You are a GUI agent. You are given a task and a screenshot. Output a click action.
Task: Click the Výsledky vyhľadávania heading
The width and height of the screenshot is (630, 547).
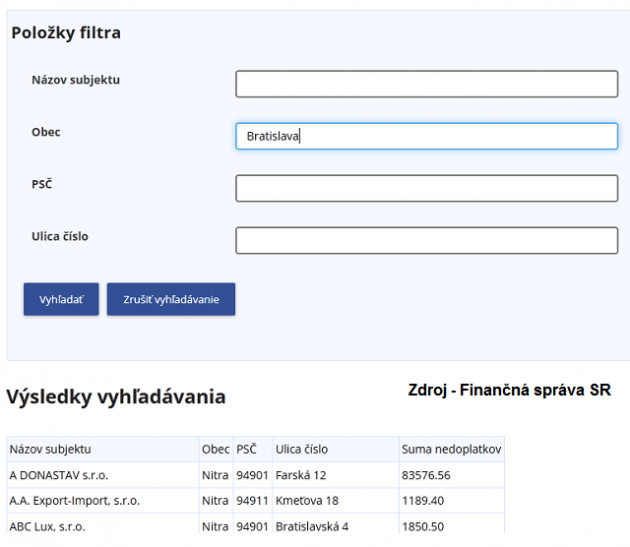pos(116,397)
